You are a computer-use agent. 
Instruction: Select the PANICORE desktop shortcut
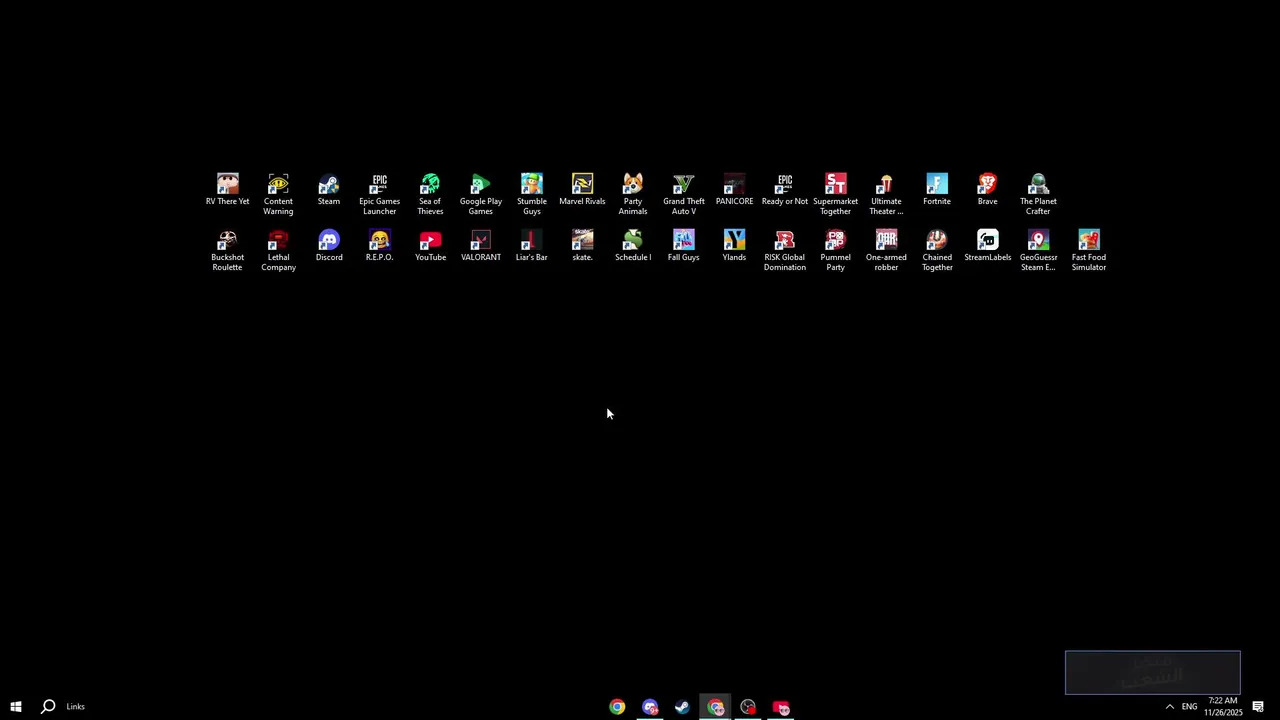734,190
